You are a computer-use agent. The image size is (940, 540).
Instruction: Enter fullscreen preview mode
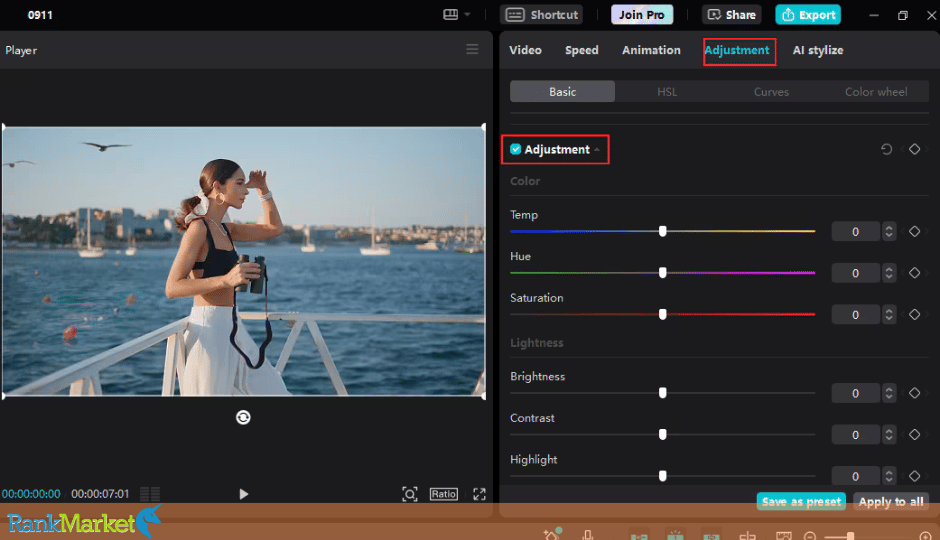point(479,494)
